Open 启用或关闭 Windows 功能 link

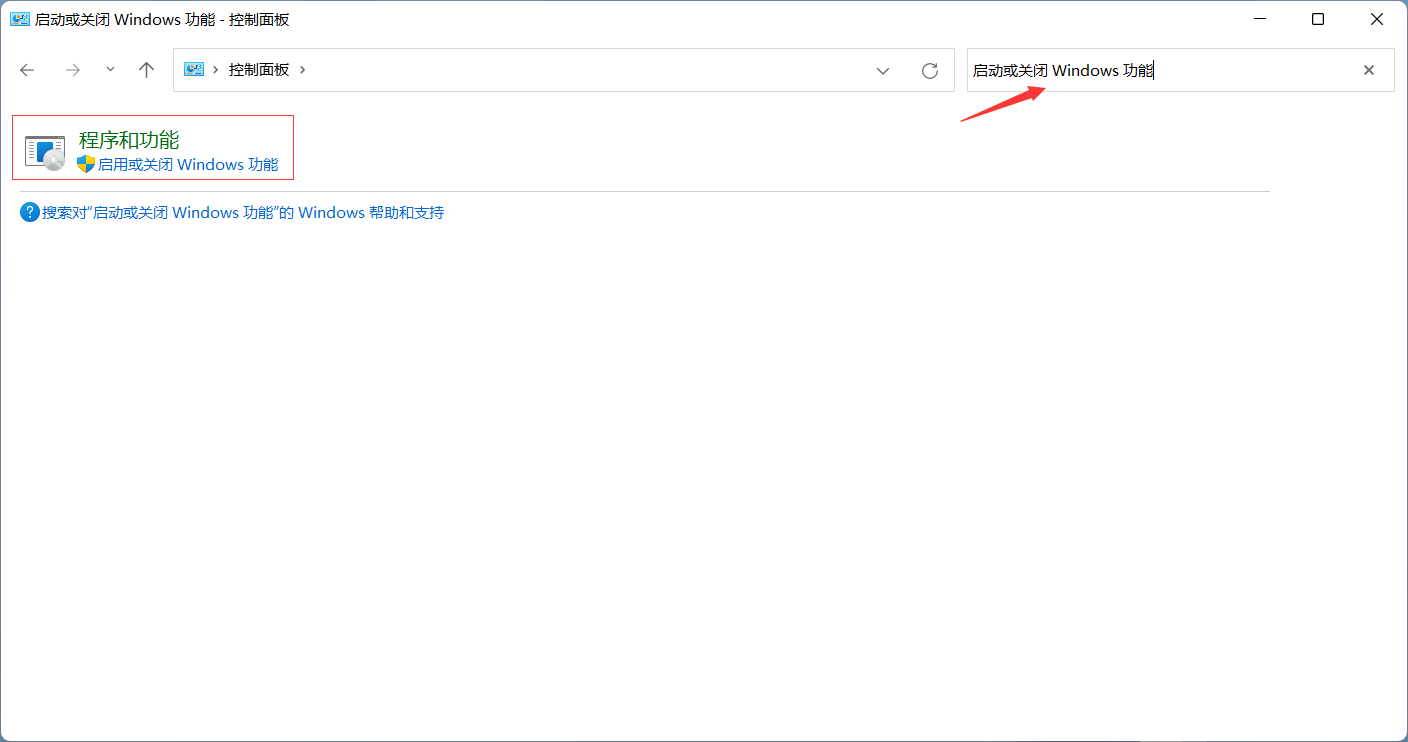tap(188, 164)
